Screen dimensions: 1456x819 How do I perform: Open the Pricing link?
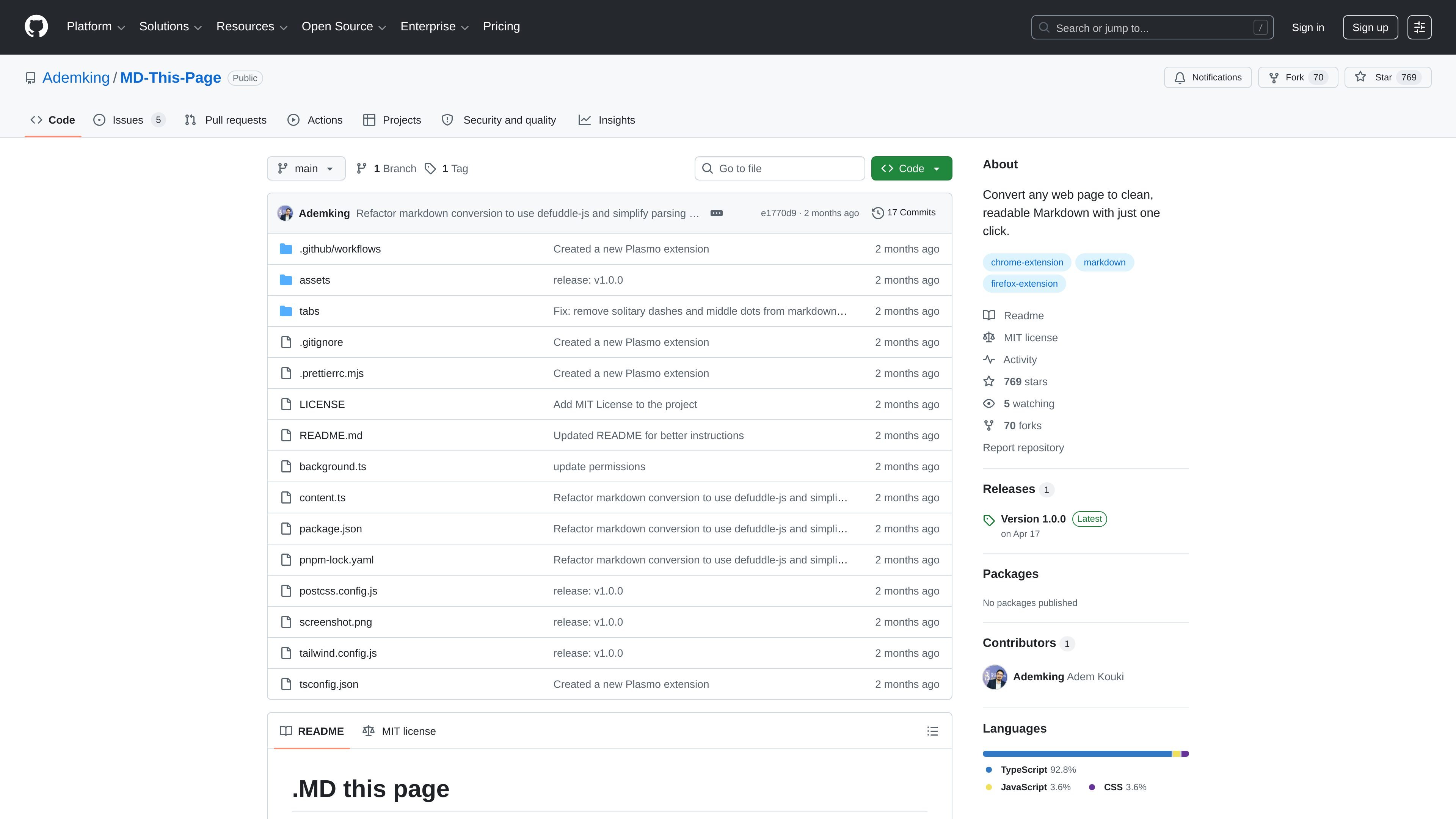(501, 27)
